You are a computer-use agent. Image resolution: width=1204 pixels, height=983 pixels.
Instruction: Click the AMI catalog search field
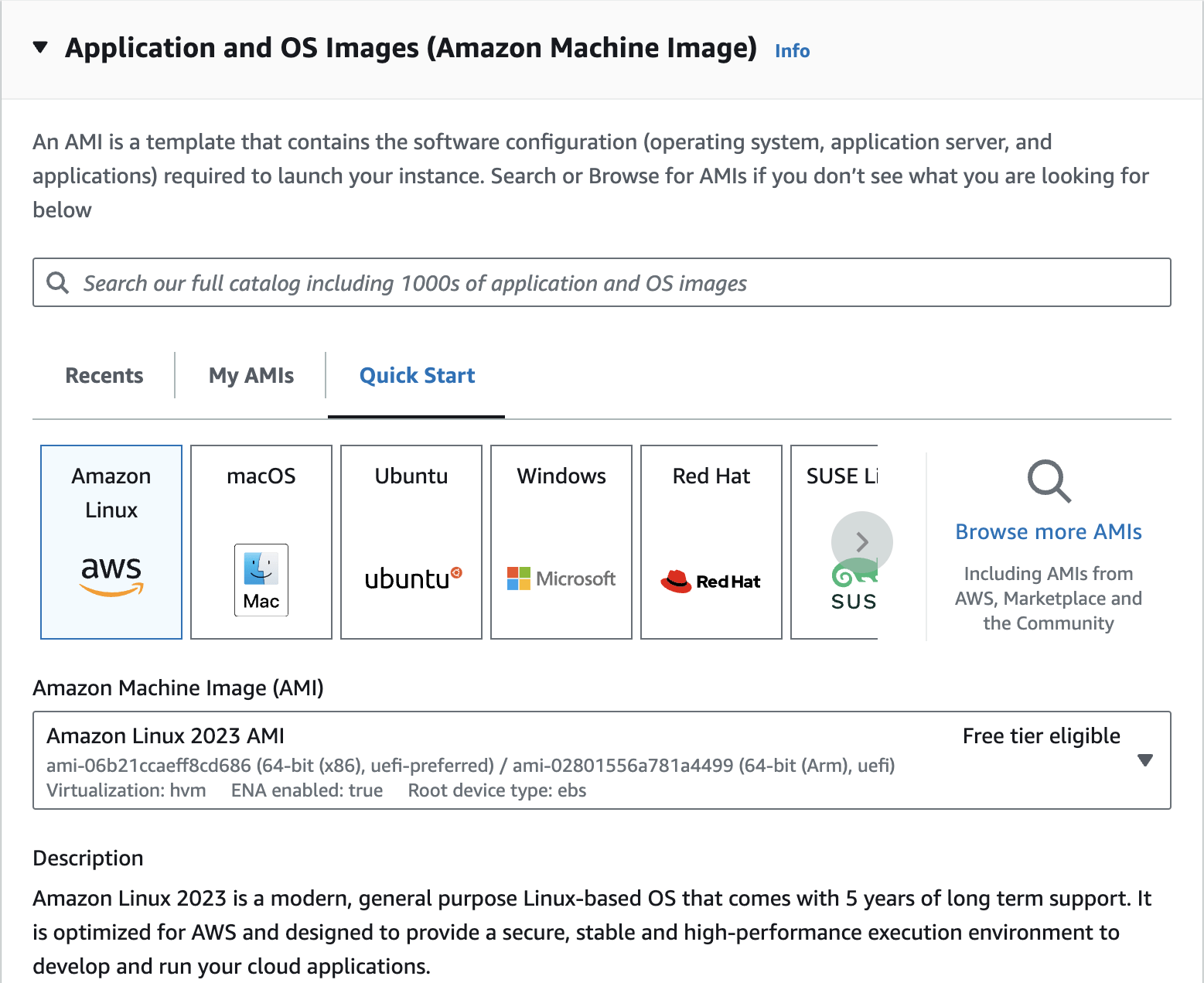pos(602,282)
